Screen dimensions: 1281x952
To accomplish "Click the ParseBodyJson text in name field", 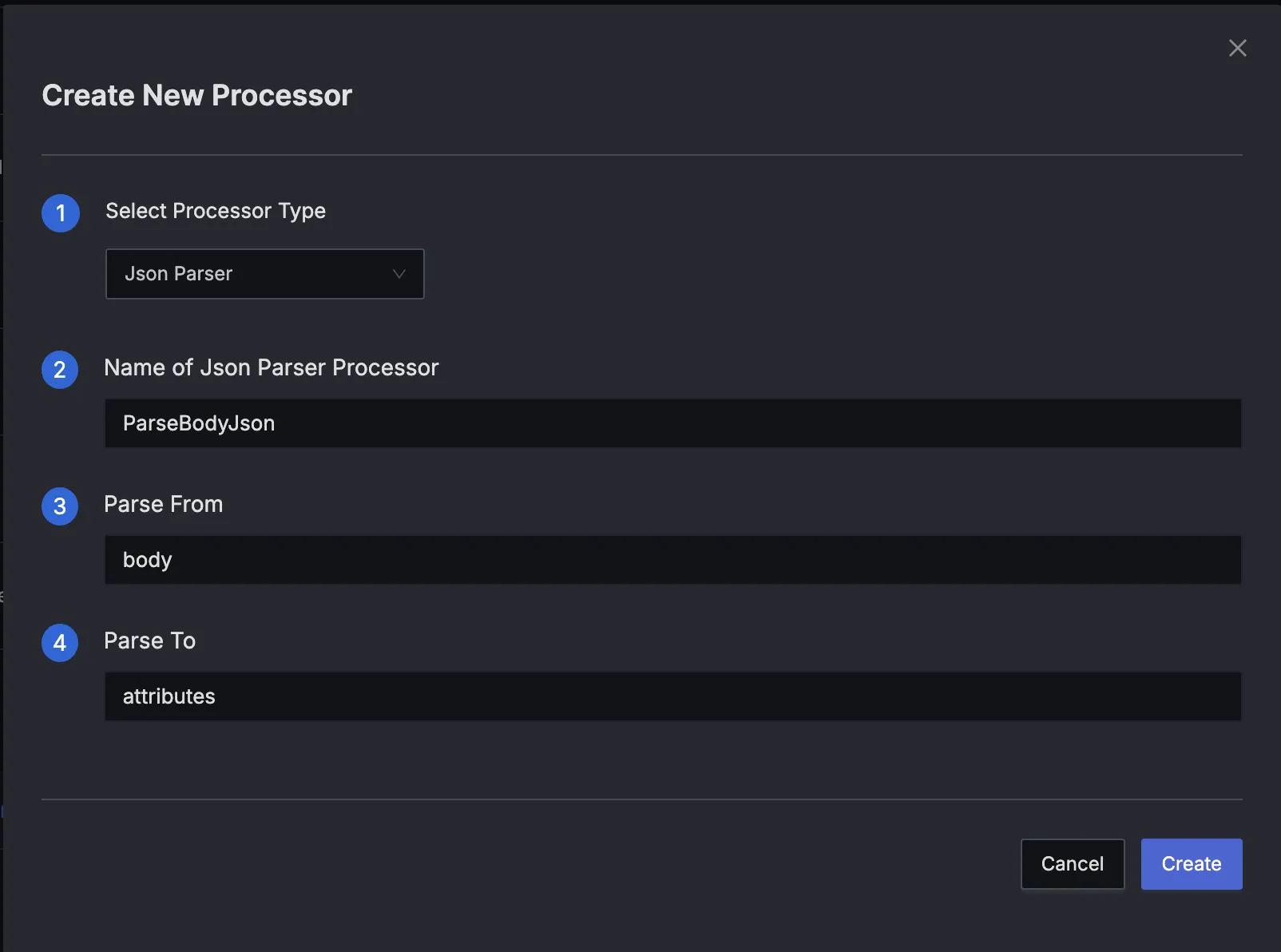I will (199, 423).
